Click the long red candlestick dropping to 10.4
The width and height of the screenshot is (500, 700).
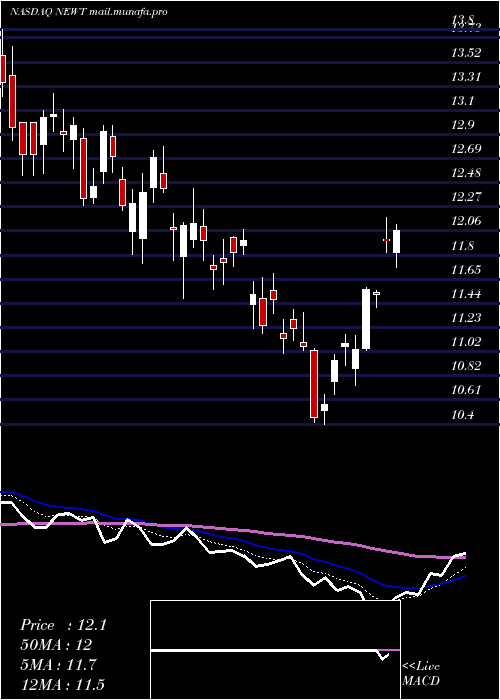(314, 384)
